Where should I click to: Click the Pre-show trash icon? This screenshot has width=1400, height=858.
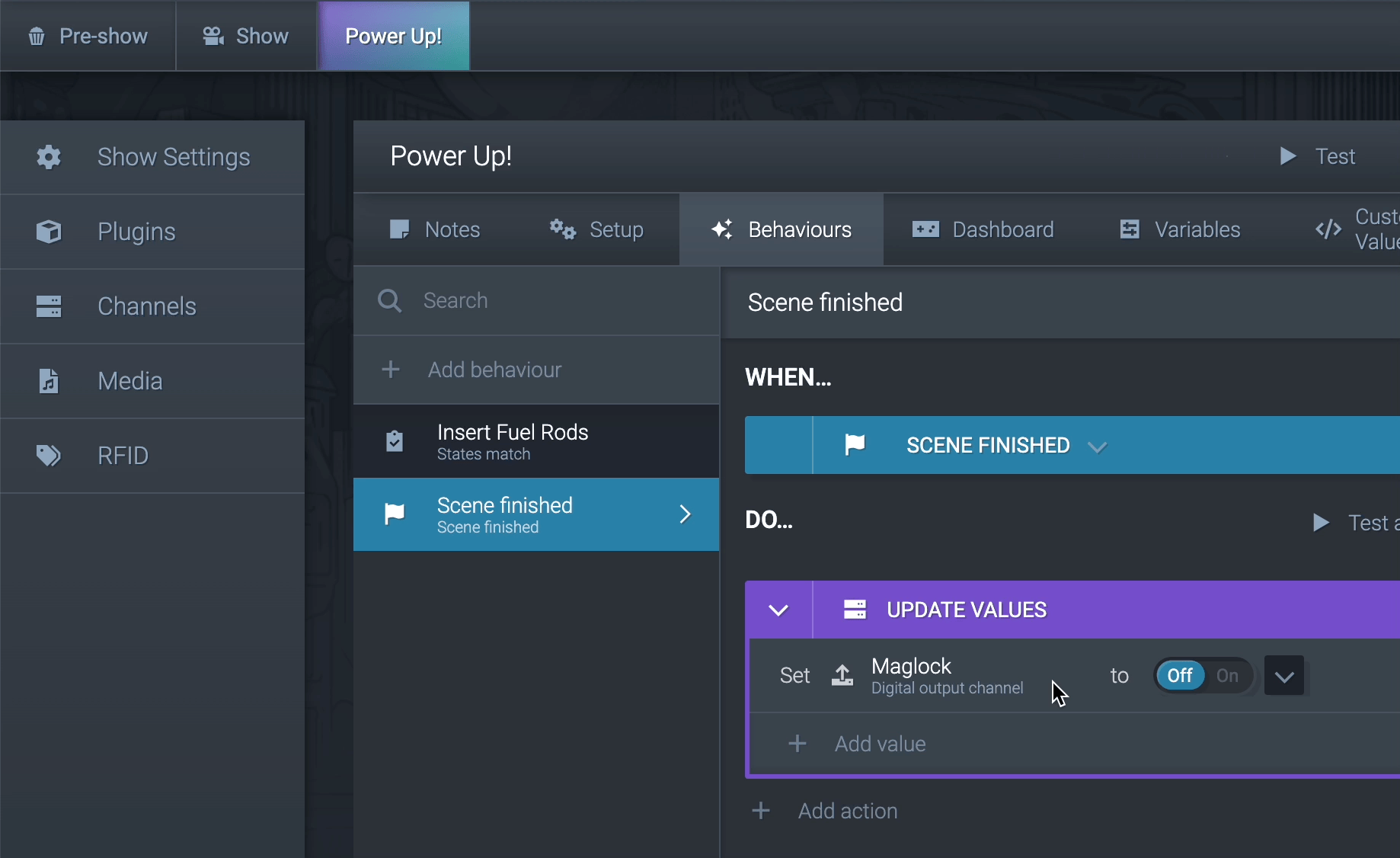click(x=37, y=37)
